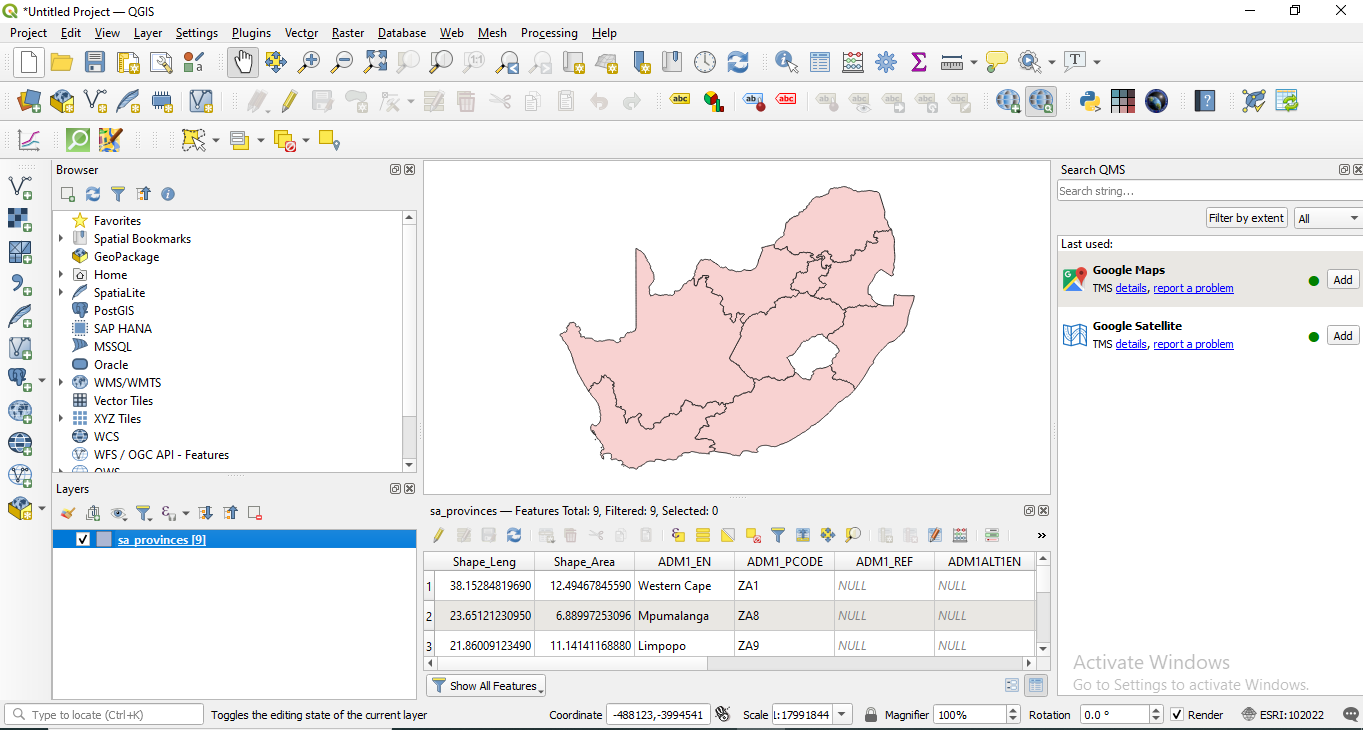Screen dimensions: 1363x730
Task: Click the QMS Search string input field
Action: coord(1208,191)
